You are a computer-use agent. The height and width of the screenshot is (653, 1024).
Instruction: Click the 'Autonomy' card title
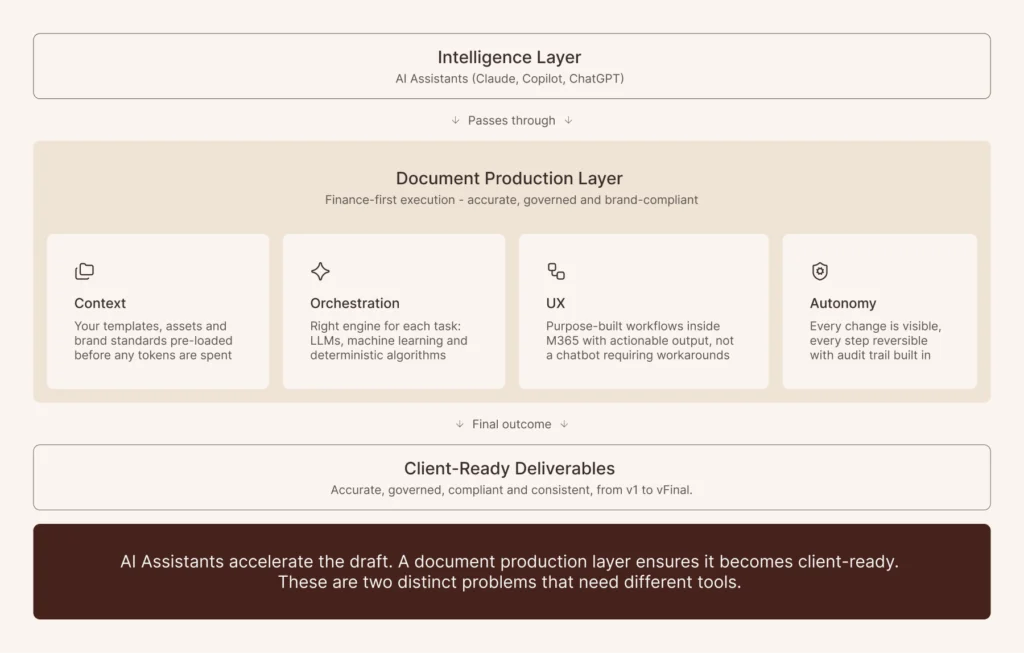pyautogui.click(x=843, y=303)
